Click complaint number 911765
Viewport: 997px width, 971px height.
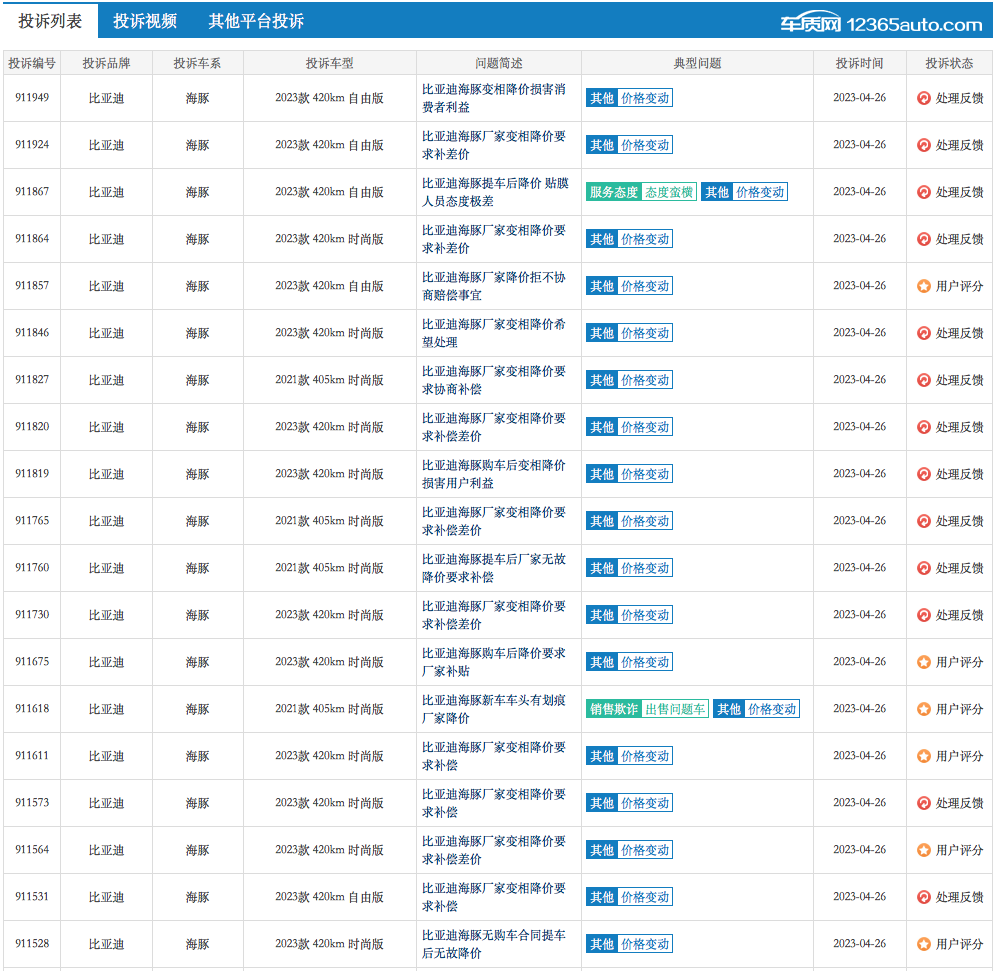pos(32,521)
